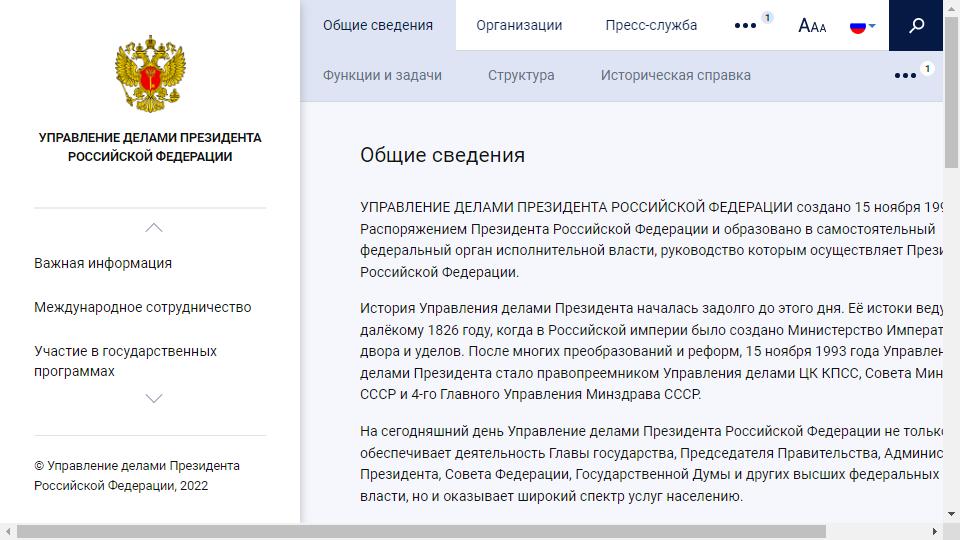The height and width of the screenshot is (540, 960).
Task: Expand more items in top navigation menu
Action: pos(745,26)
